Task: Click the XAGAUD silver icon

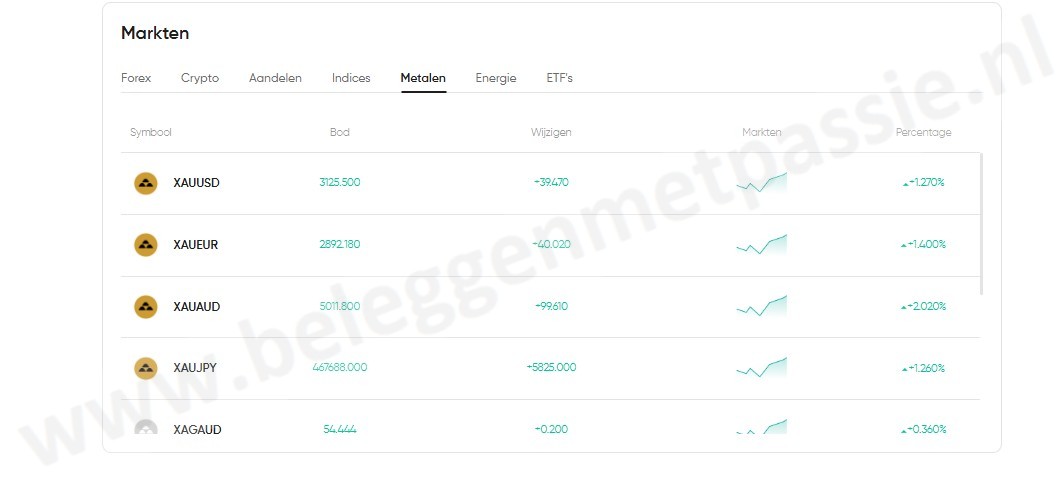Action: click(146, 428)
